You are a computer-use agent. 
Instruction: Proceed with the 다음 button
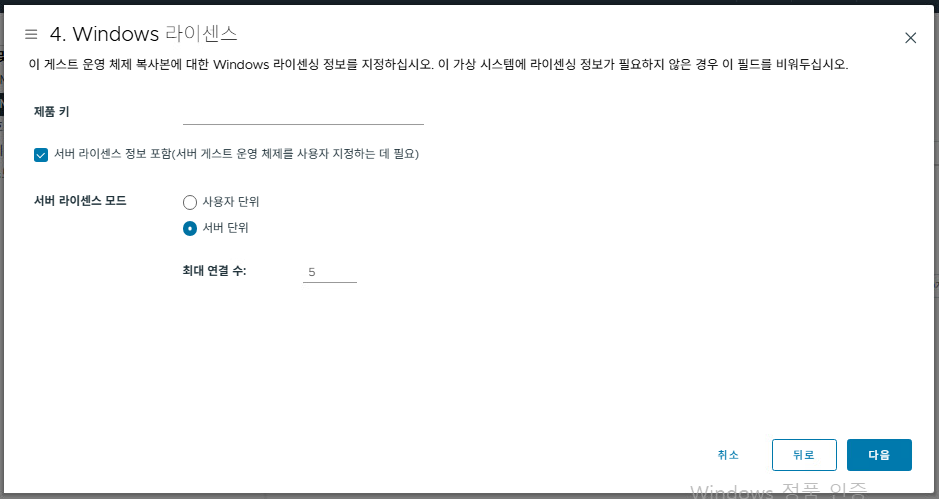[x=879, y=455]
